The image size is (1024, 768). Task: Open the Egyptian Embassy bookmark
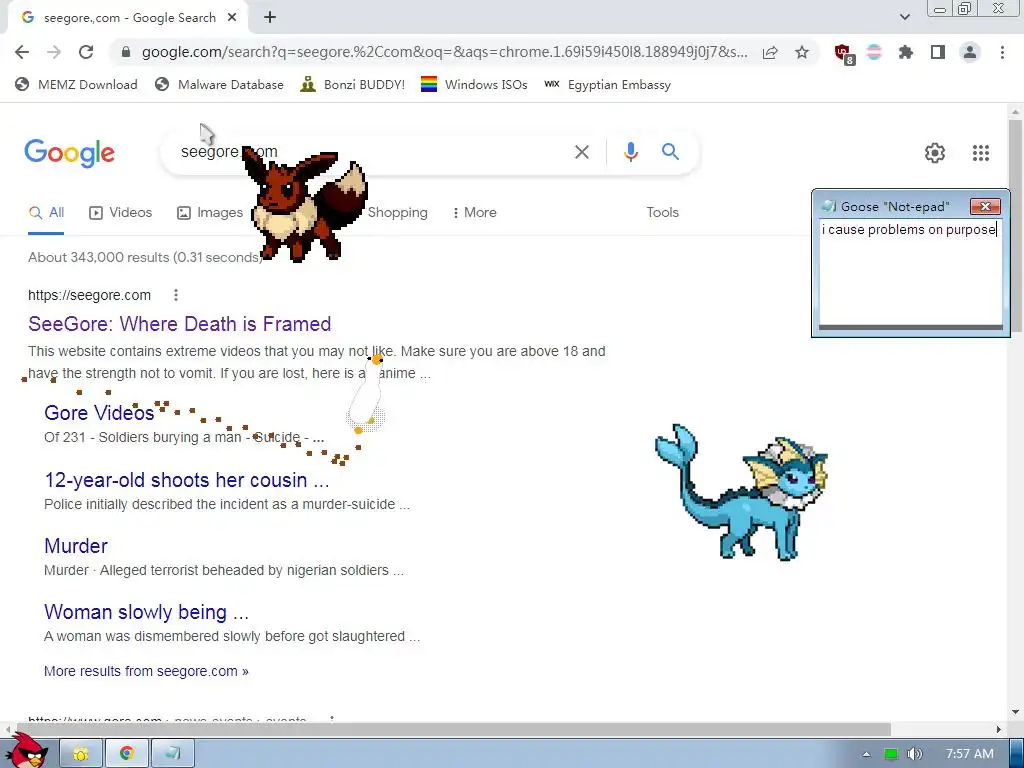607,84
